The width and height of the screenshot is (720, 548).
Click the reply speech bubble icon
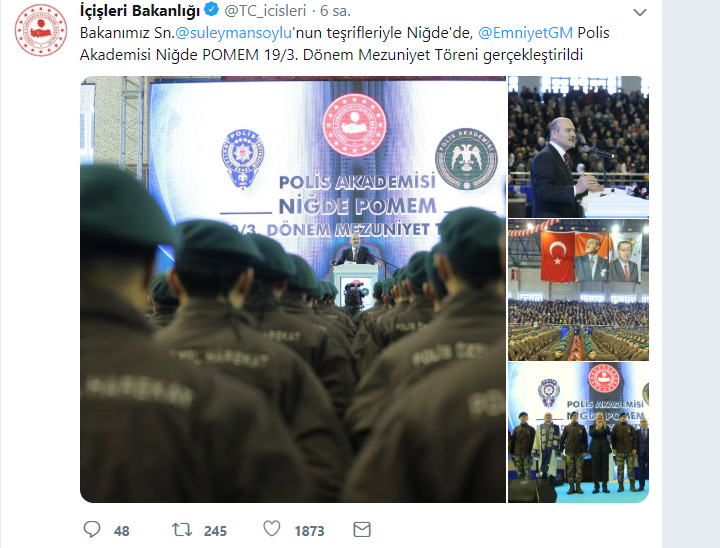tap(91, 530)
